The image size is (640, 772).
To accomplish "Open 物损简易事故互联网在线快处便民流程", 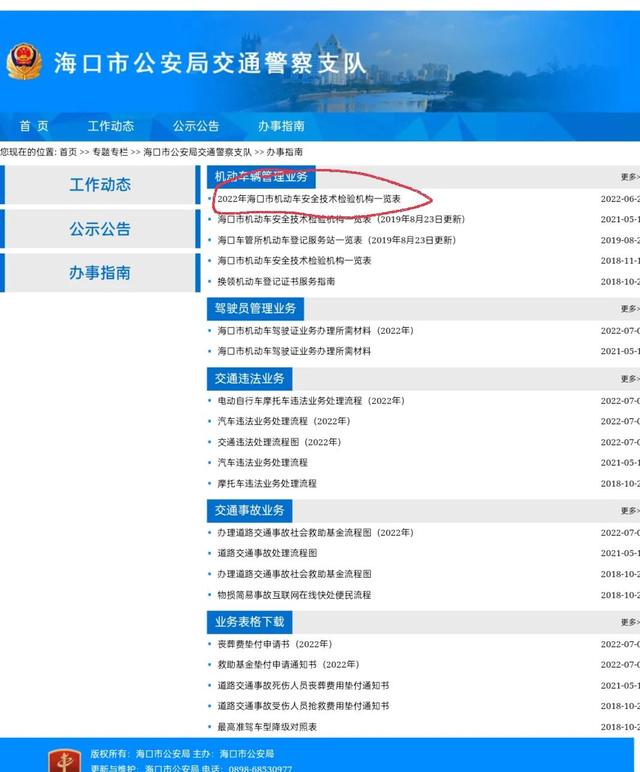I will point(294,595).
